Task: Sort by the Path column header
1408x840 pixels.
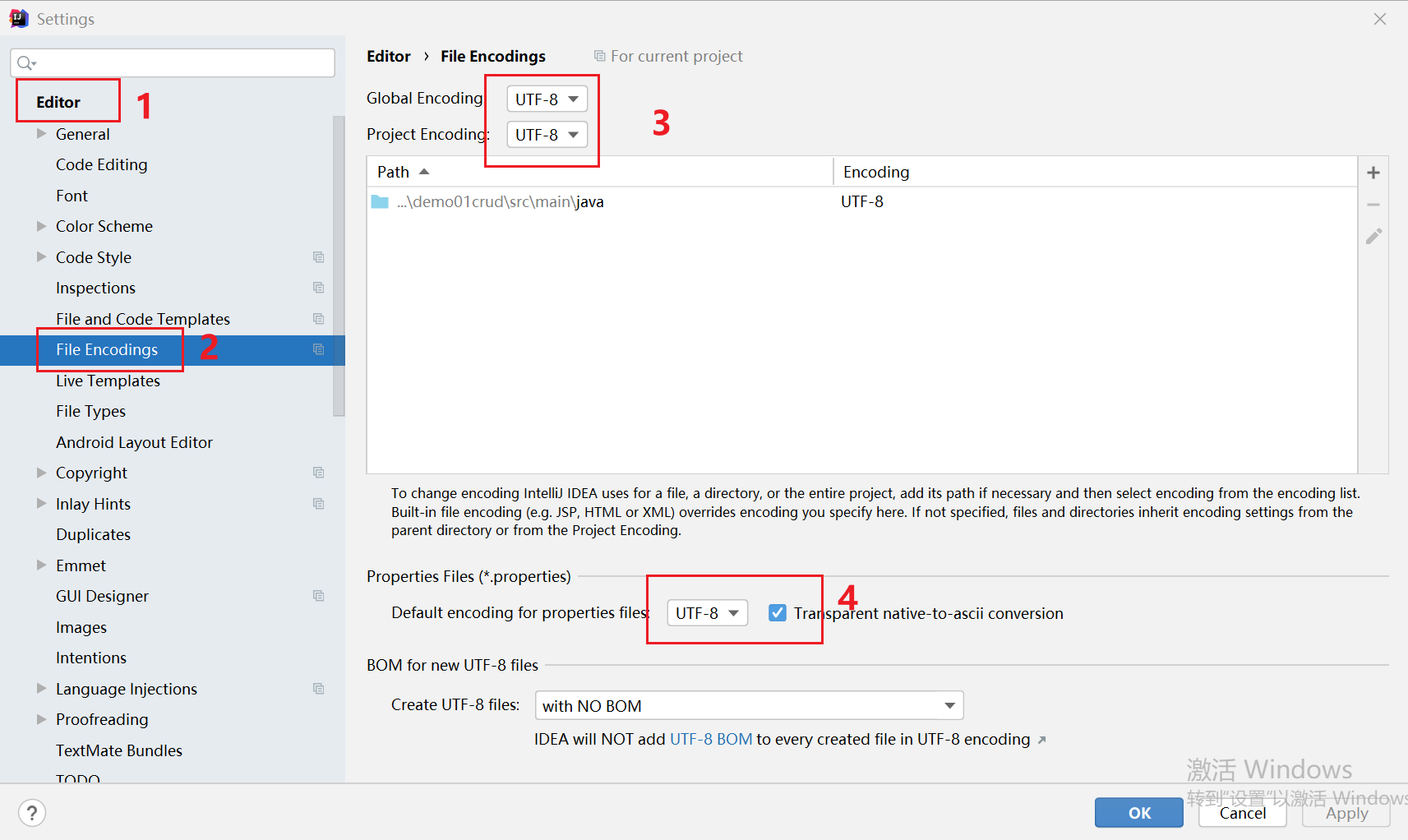Action: click(600, 172)
